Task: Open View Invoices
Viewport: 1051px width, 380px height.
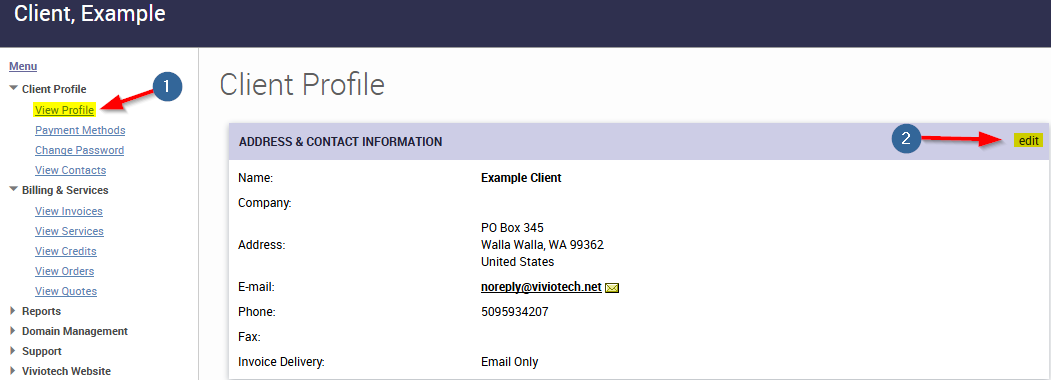Action: [68, 211]
